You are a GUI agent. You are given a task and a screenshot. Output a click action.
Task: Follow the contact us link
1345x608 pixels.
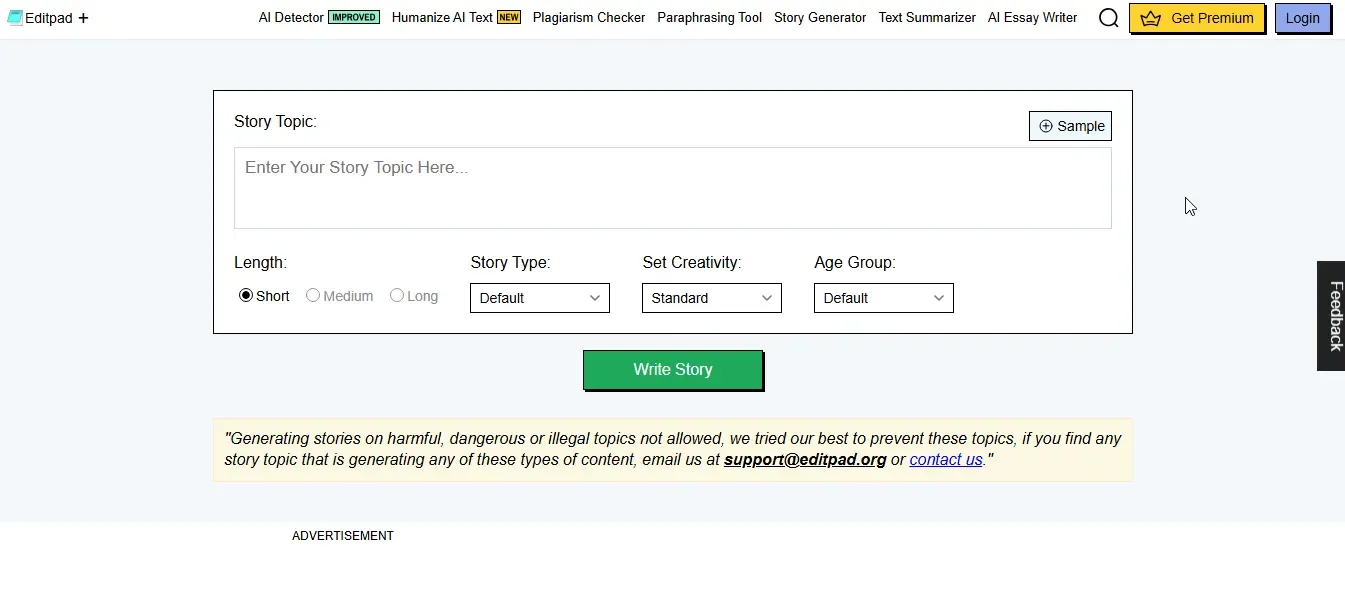946,460
